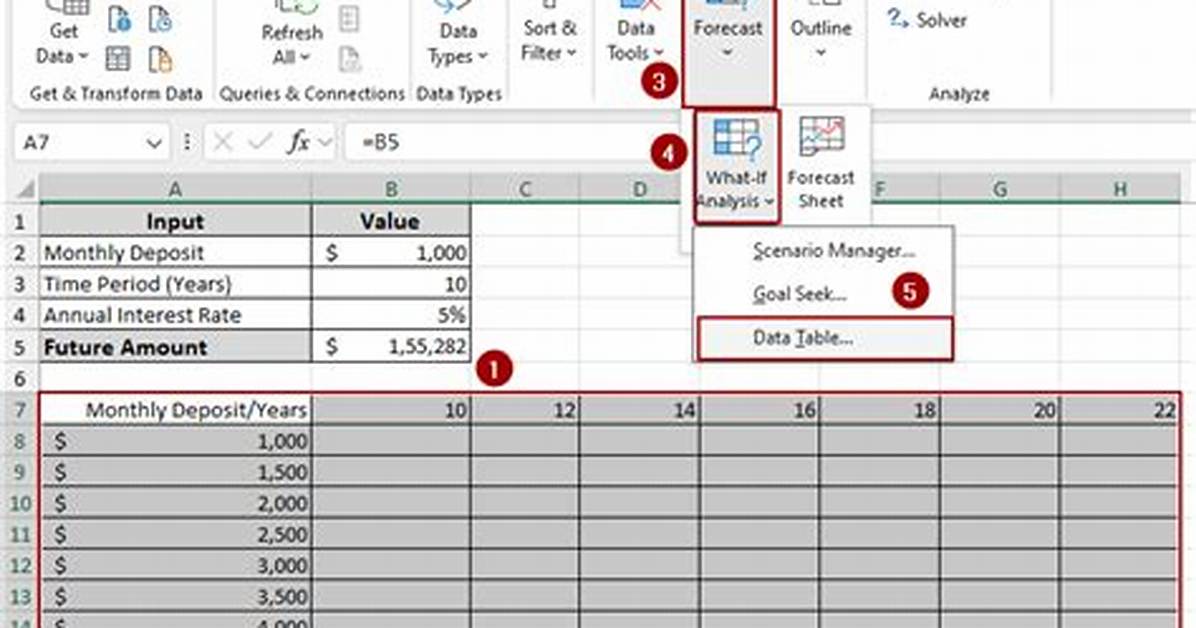This screenshot has width=1196, height=628.
Task: Click the Name Box showing A7
Action: [79, 142]
